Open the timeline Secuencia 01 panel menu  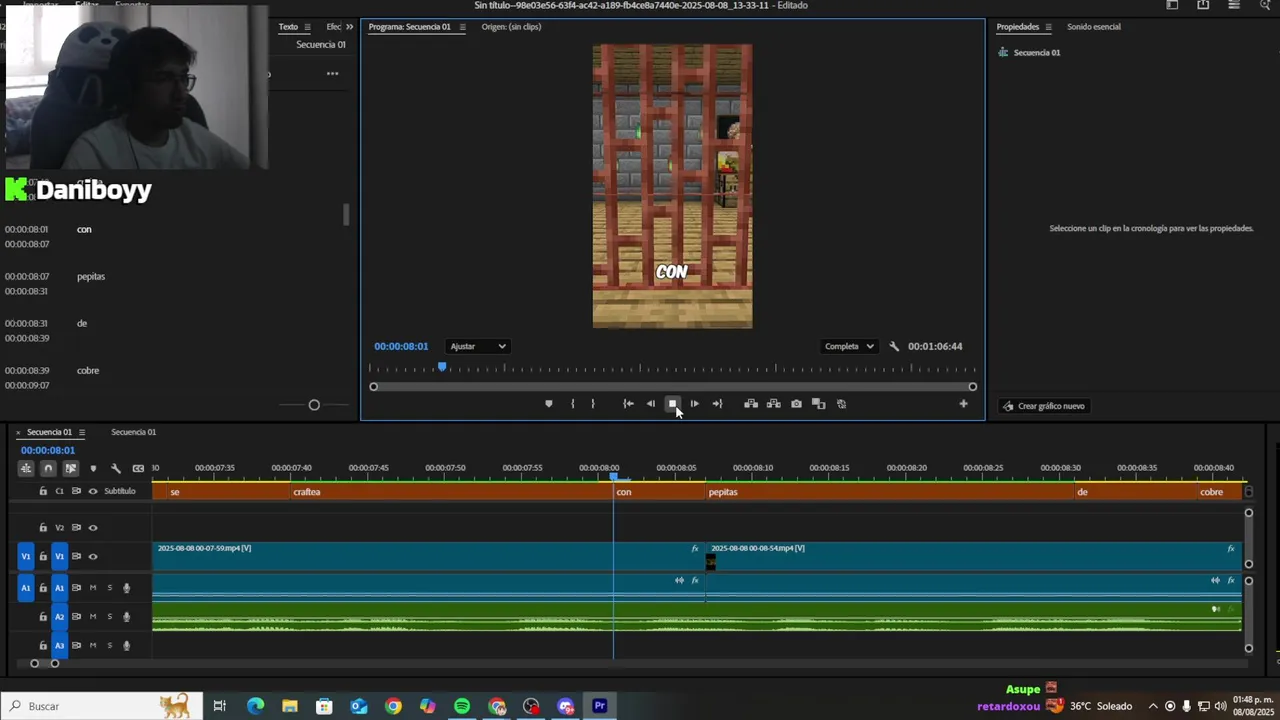(82, 432)
